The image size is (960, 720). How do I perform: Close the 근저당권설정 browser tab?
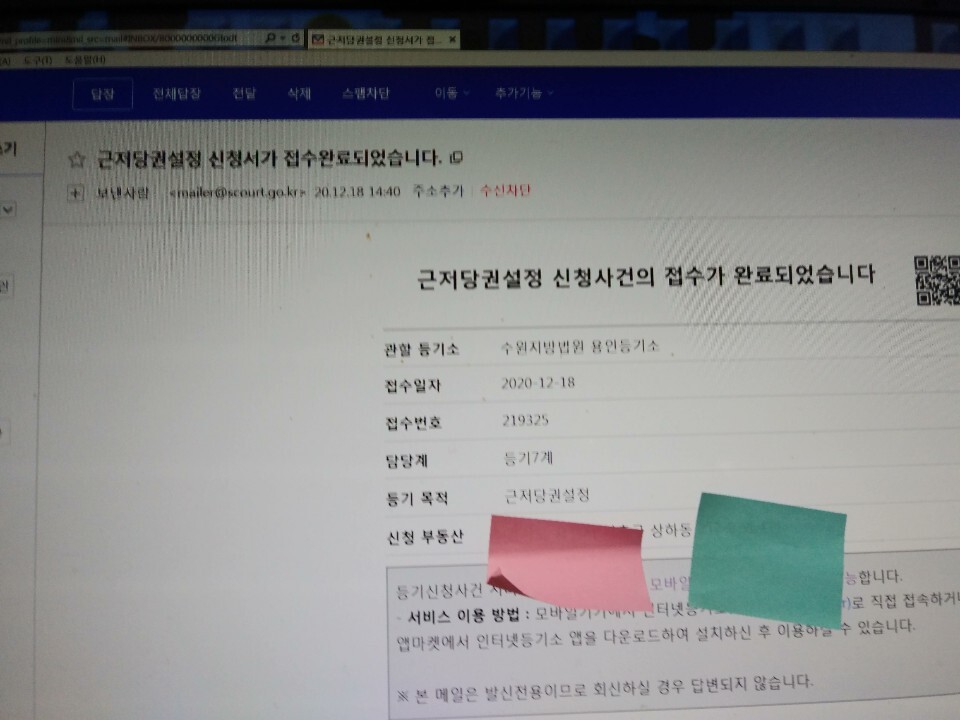(x=452, y=39)
